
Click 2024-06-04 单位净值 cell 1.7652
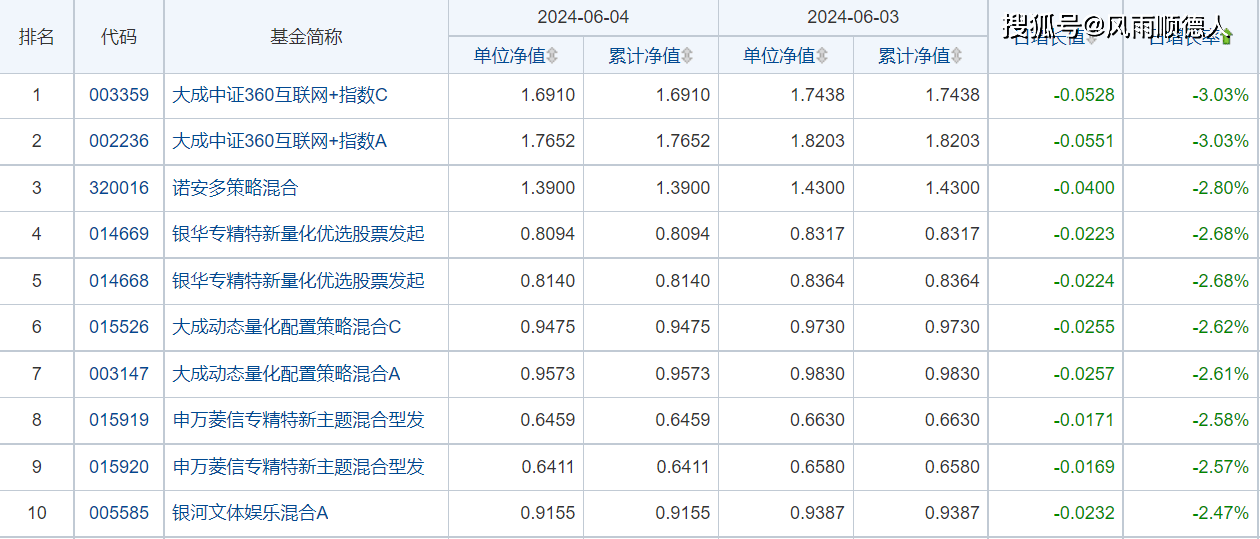(x=548, y=141)
